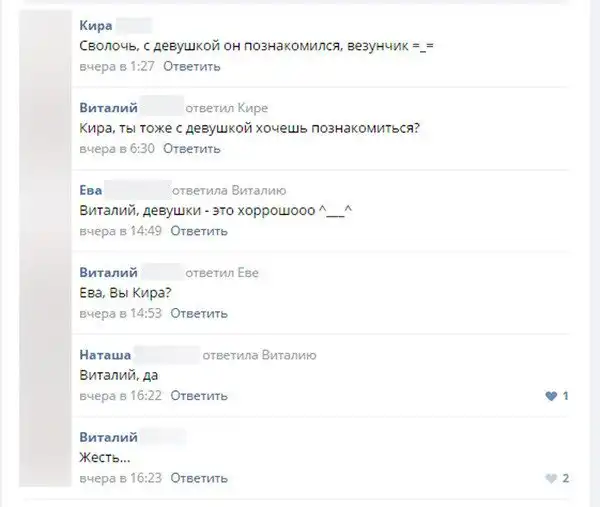Click the heart on the "Жесть..." comment
The width and height of the screenshot is (600, 507).
click(551, 478)
